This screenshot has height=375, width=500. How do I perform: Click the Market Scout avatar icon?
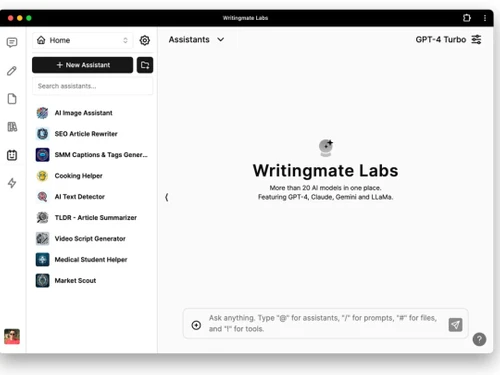(42, 281)
